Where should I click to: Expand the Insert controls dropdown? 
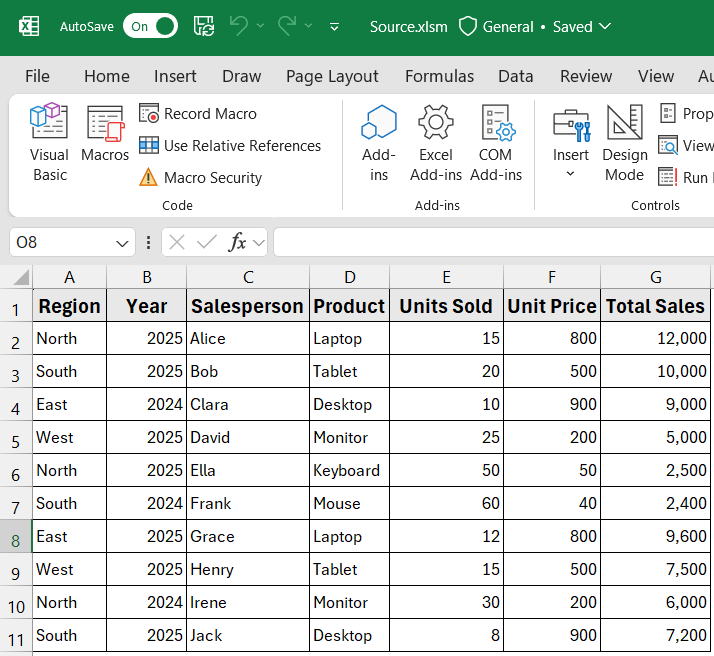click(x=571, y=174)
